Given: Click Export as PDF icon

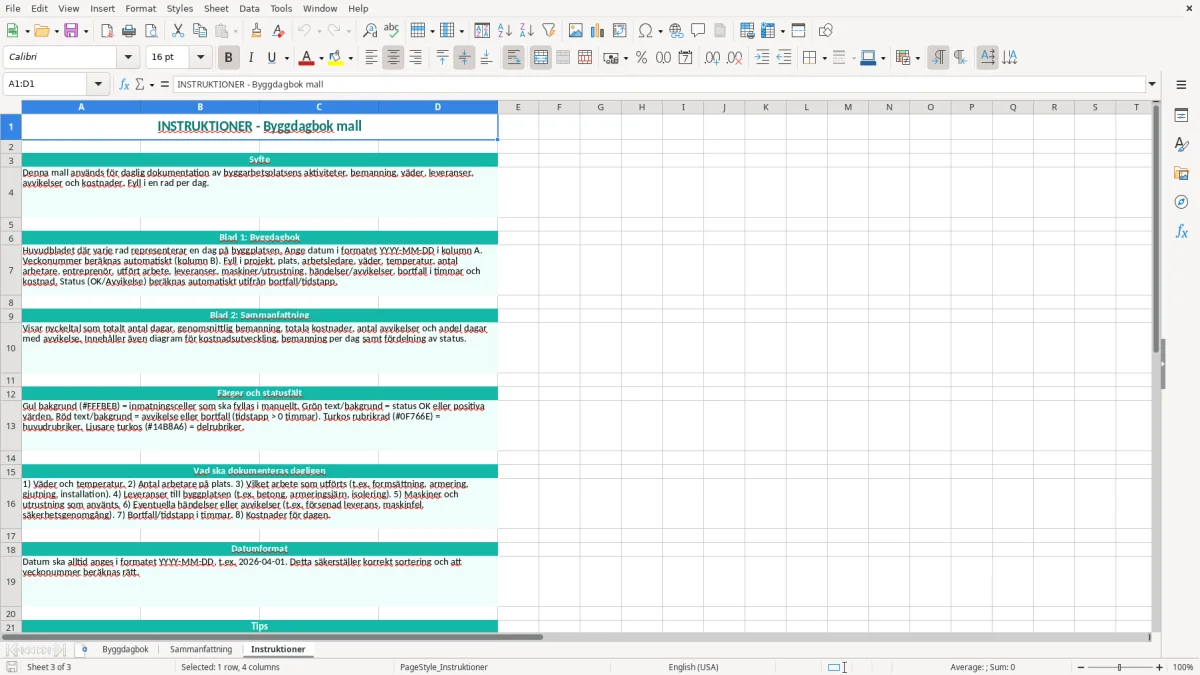Looking at the screenshot, I should coord(107,31).
